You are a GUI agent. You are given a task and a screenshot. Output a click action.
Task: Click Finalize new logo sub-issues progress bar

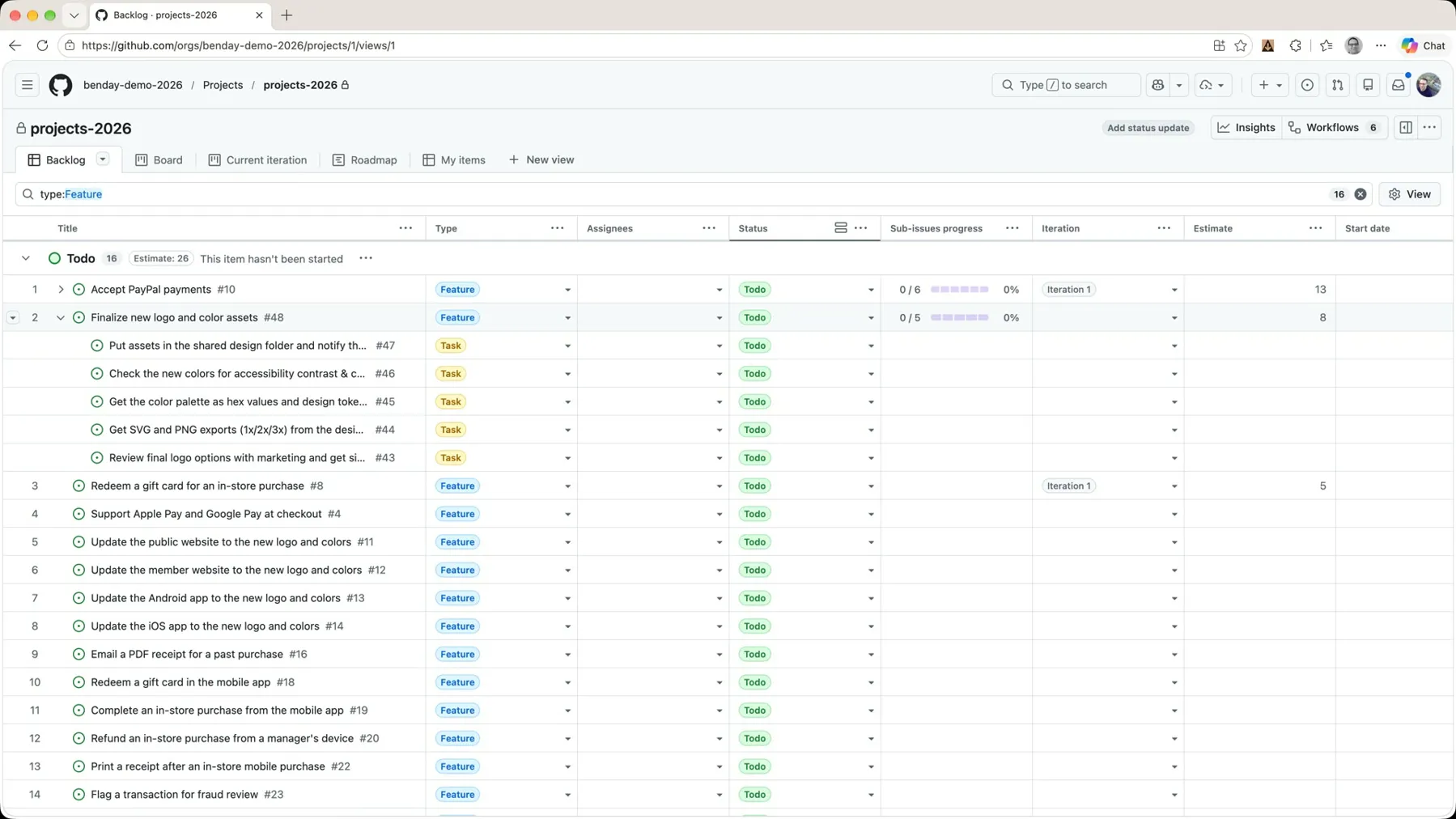pyautogui.click(x=960, y=318)
